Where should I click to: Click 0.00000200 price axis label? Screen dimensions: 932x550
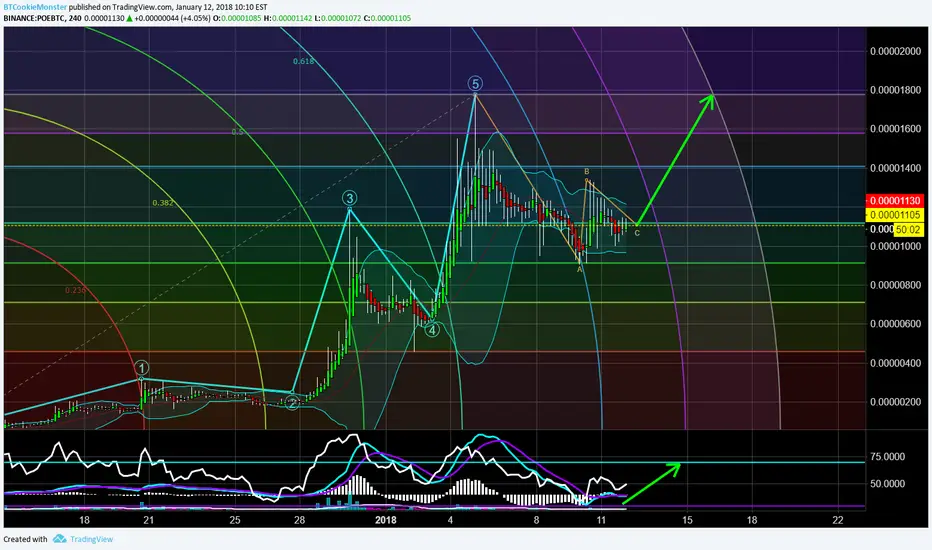(x=895, y=402)
